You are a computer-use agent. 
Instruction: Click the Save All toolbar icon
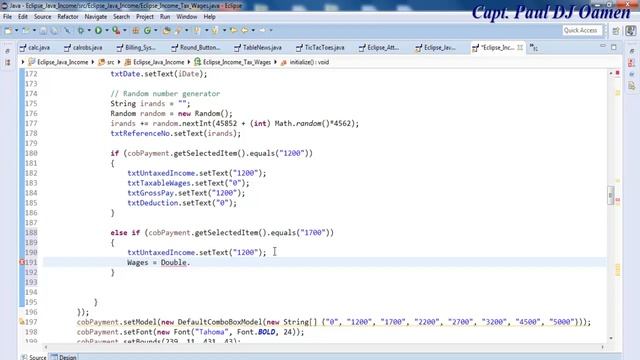click(54, 30)
